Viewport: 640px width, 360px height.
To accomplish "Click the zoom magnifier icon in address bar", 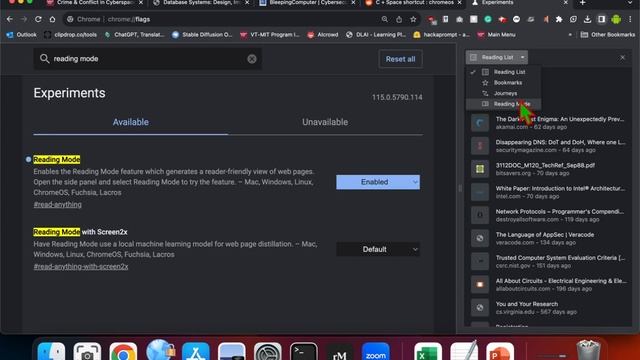I will [384, 19].
